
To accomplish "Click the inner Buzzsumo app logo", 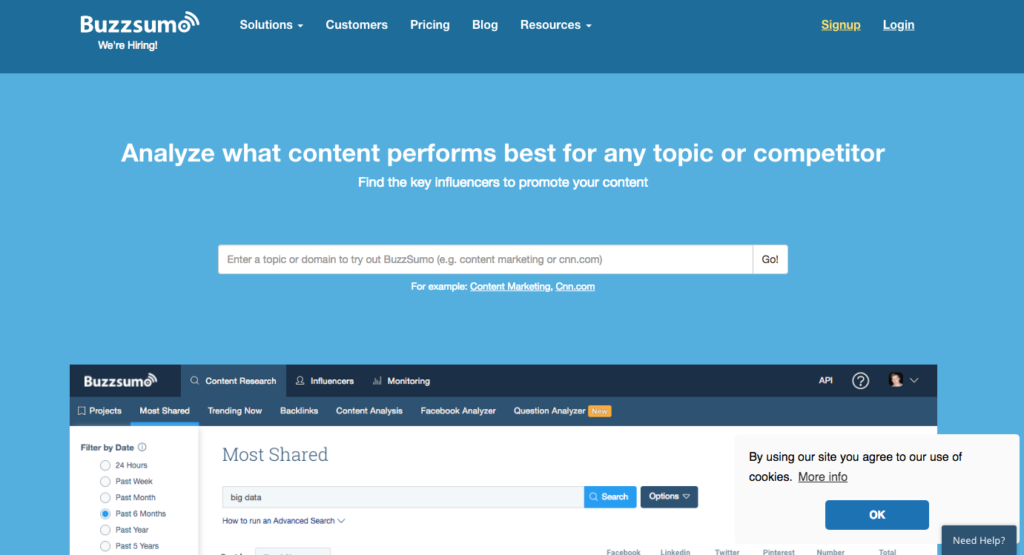I will [120, 381].
